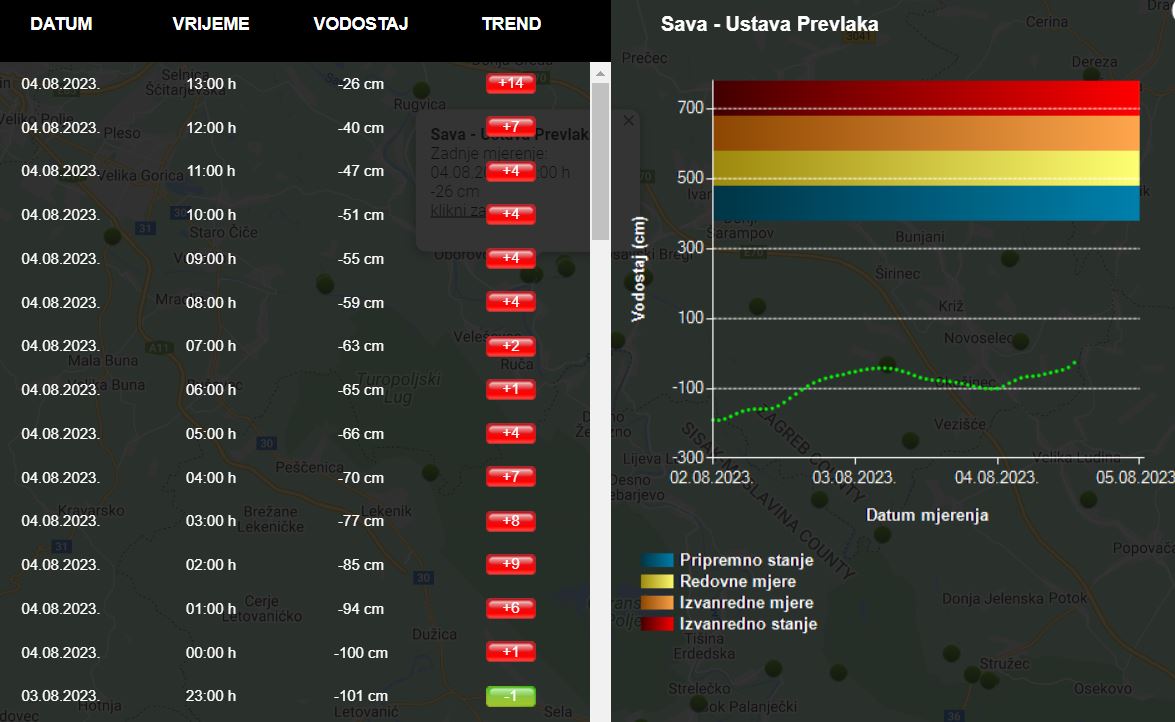Open the 'klikni za' link in popup
Viewport: 1175px width, 722px height.
coord(451,210)
